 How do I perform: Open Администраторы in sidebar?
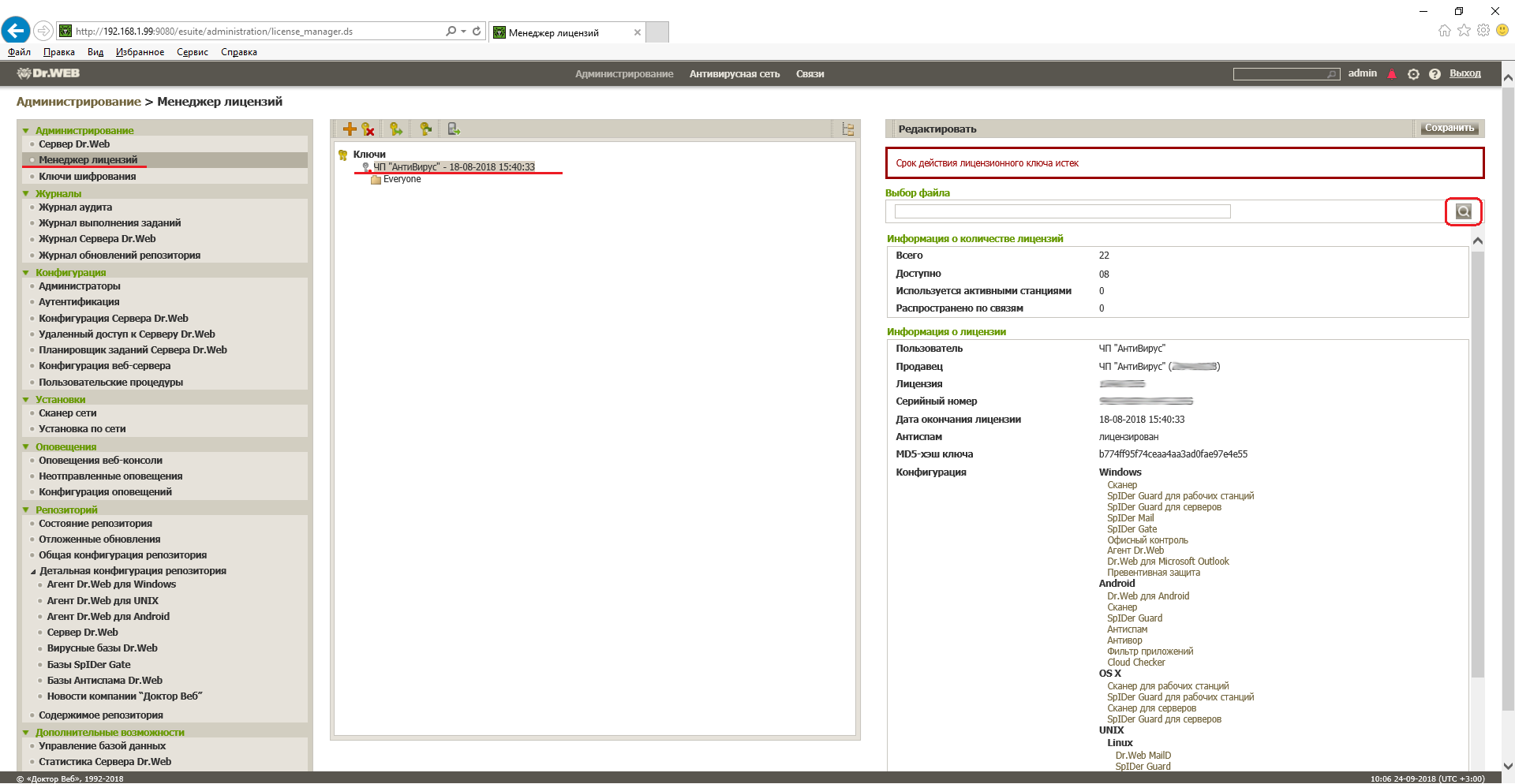point(80,286)
